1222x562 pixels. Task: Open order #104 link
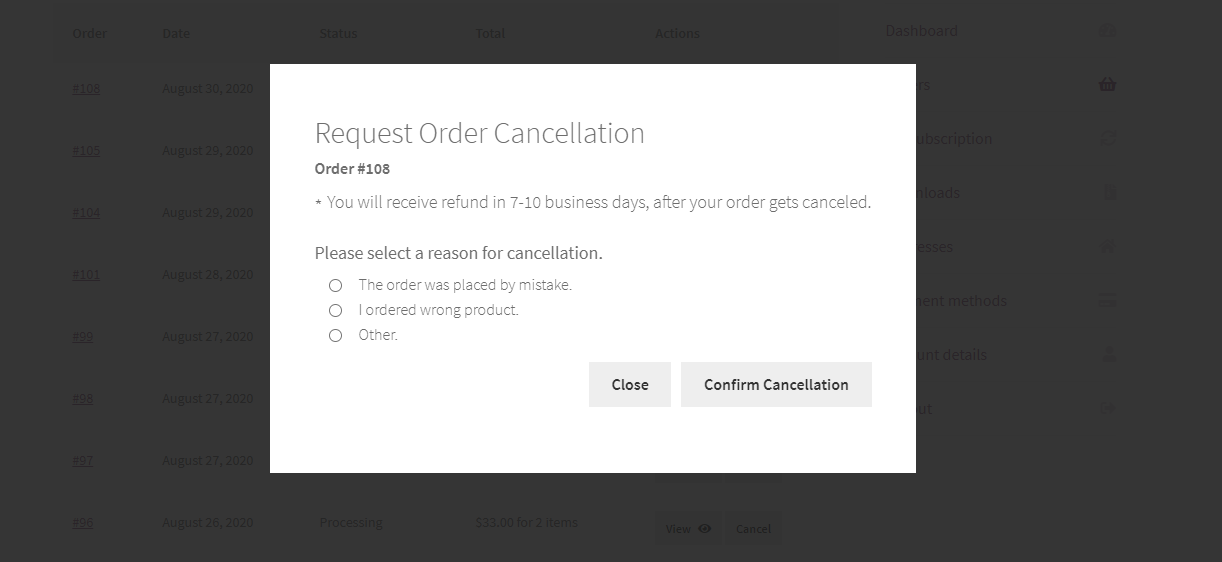click(x=86, y=212)
